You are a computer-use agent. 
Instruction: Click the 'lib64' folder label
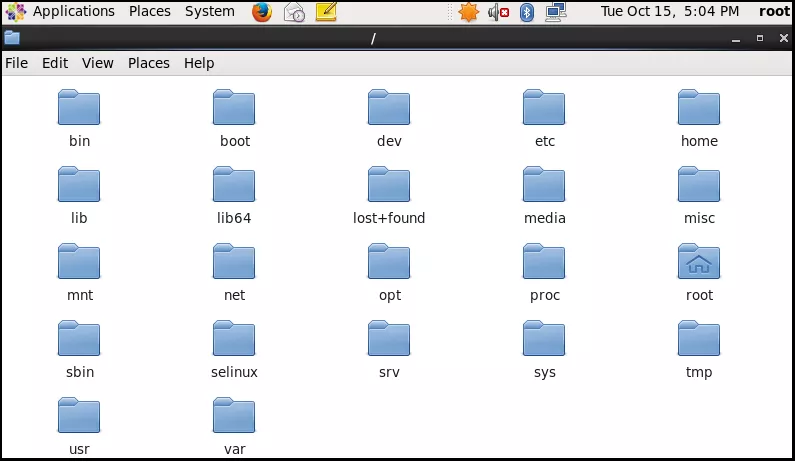(234, 218)
